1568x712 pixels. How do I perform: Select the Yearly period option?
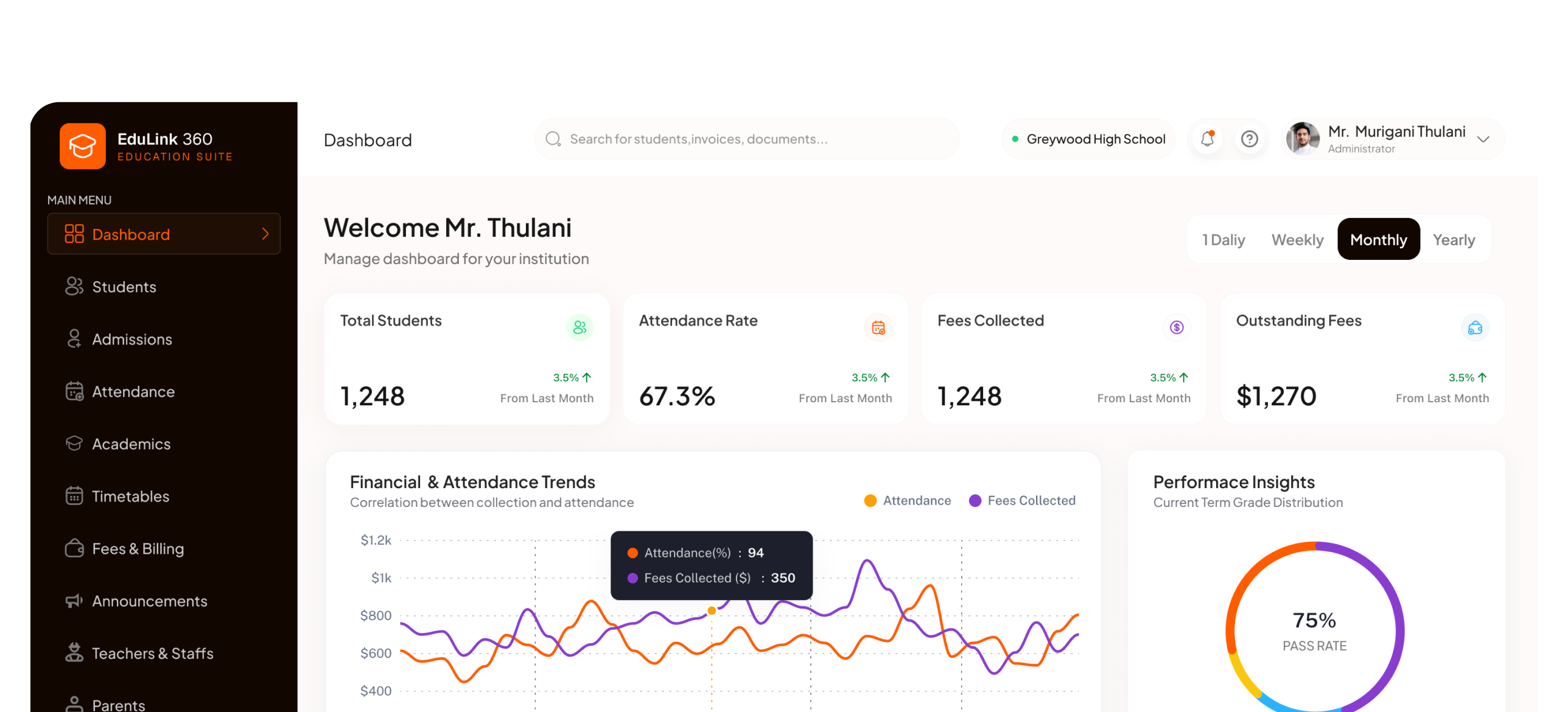[x=1454, y=240]
